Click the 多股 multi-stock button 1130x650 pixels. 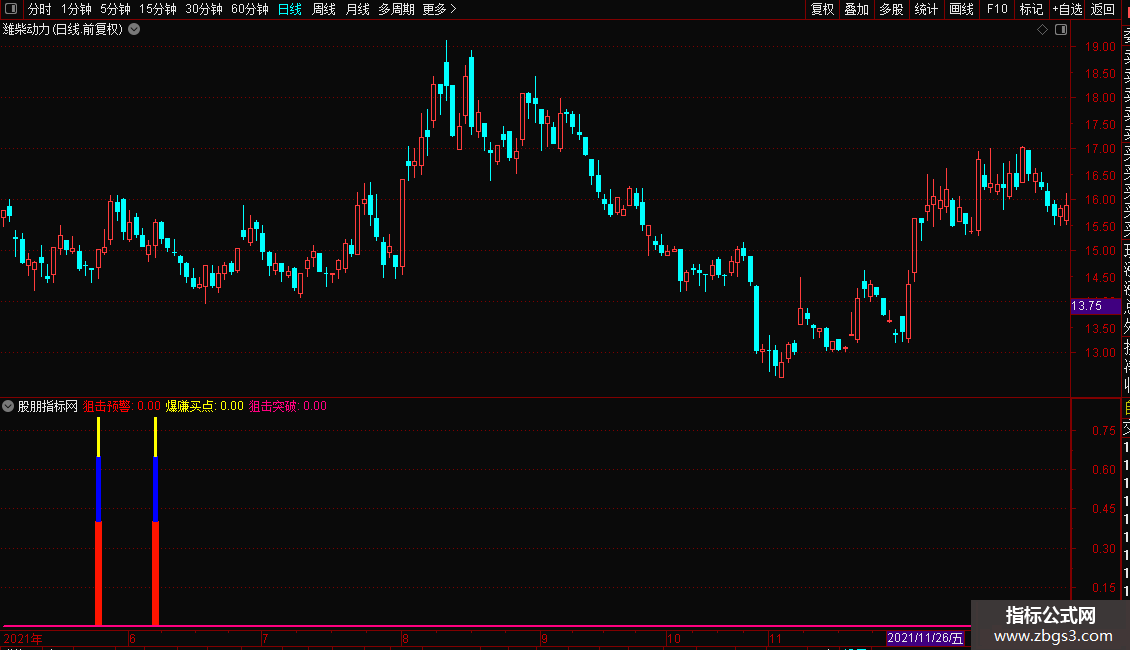(891, 9)
